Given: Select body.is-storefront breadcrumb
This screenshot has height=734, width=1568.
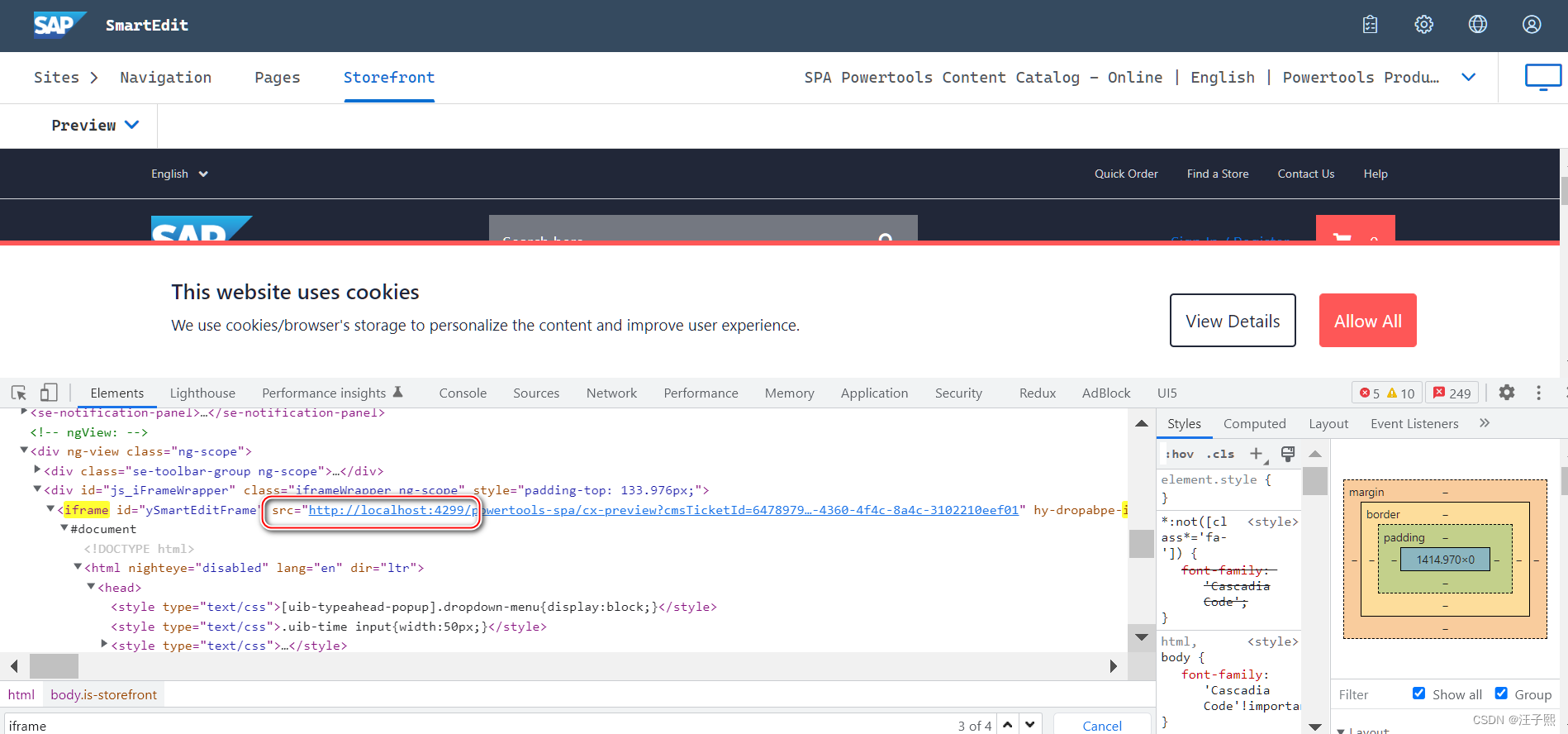Looking at the screenshot, I should tap(103, 694).
